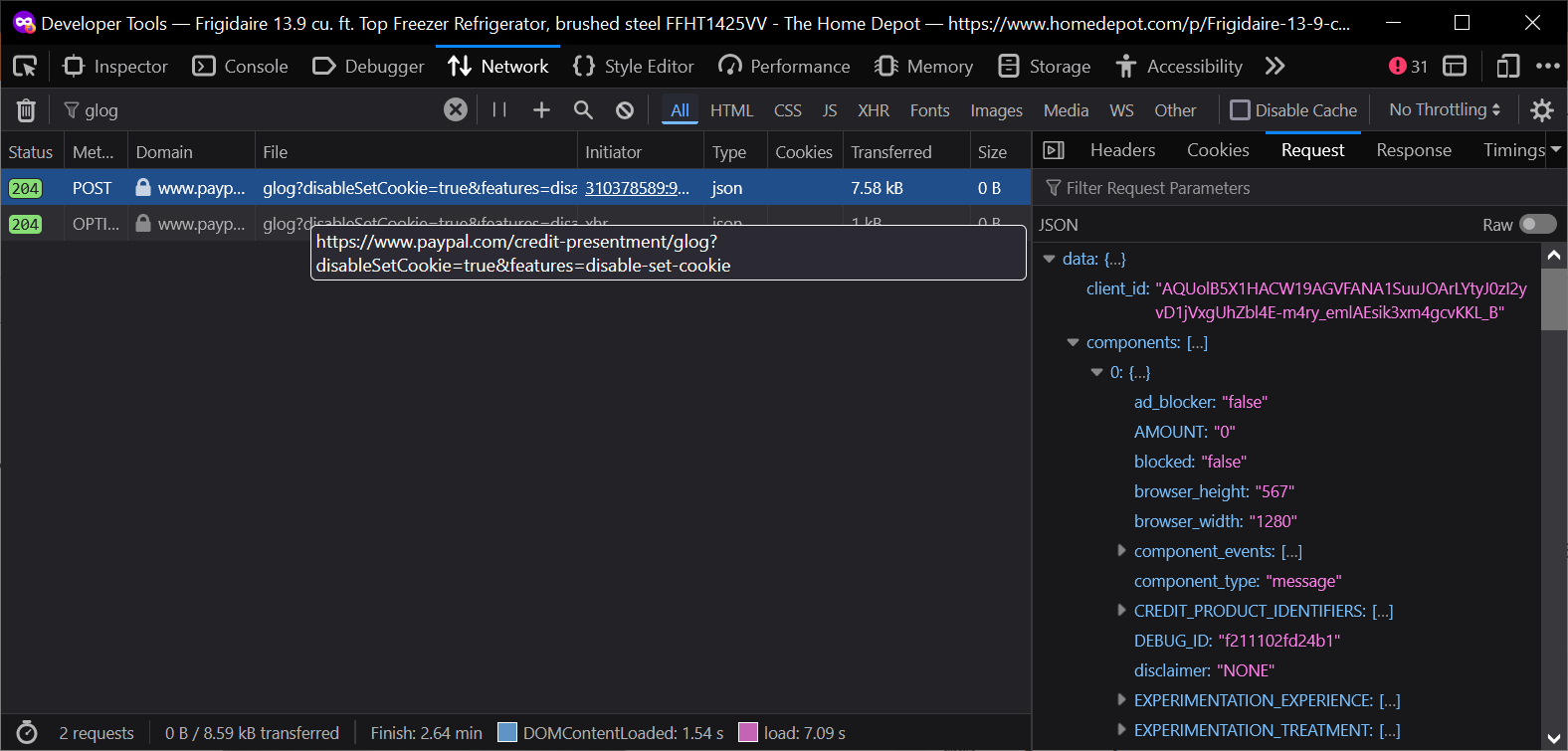Screen dimensions: 1568x751
Task: Activate the element picker icon
Action: [x=25, y=67]
